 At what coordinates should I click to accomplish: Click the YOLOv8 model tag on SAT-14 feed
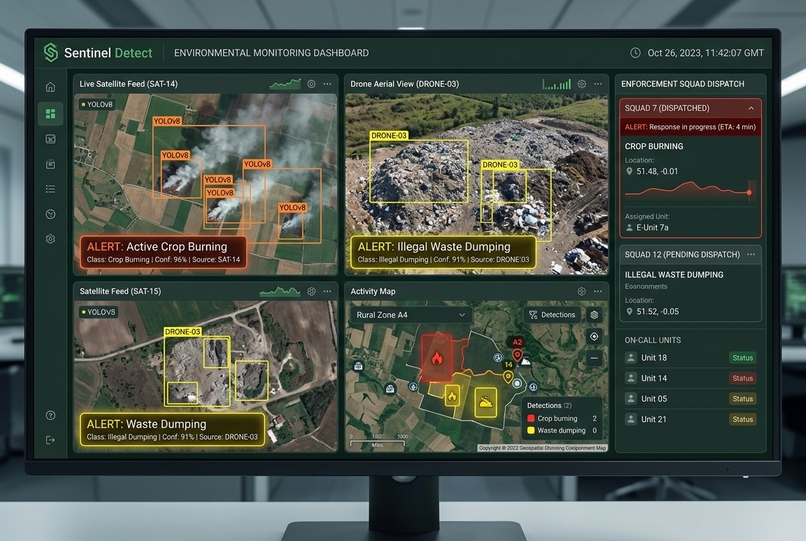pyautogui.click(x=97, y=104)
